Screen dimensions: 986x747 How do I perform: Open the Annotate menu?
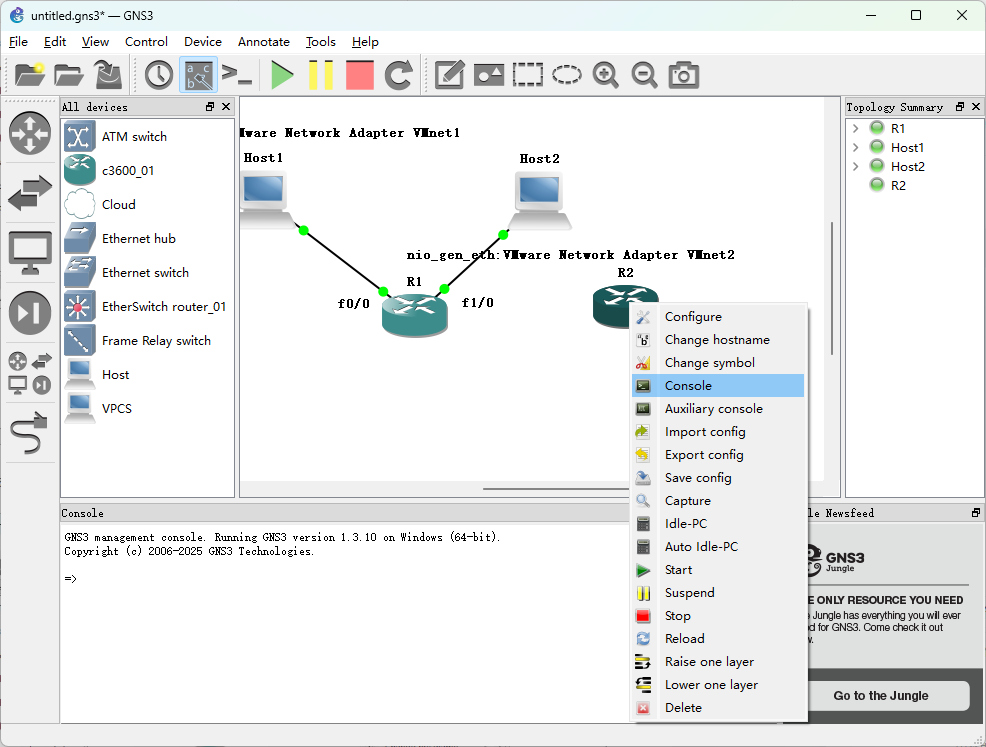pyautogui.click(x=263, y=42)
